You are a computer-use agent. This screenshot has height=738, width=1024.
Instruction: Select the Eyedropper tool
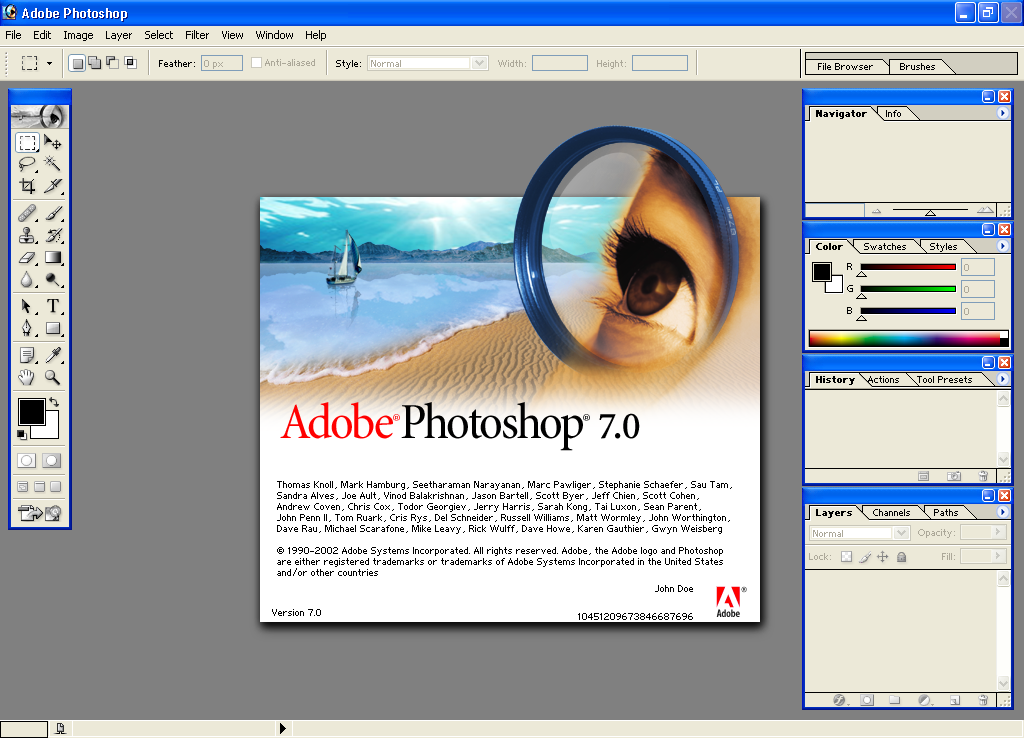[x=53, y=355]
